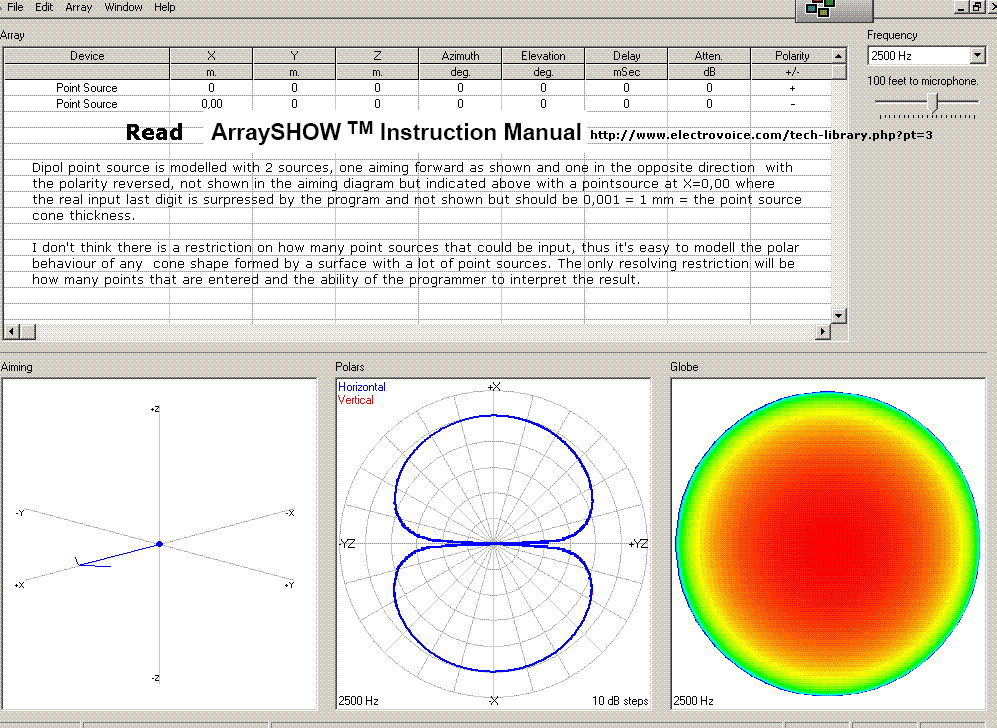Click the blue source point in Aiming view
The image size is (997, 728).
160,544
